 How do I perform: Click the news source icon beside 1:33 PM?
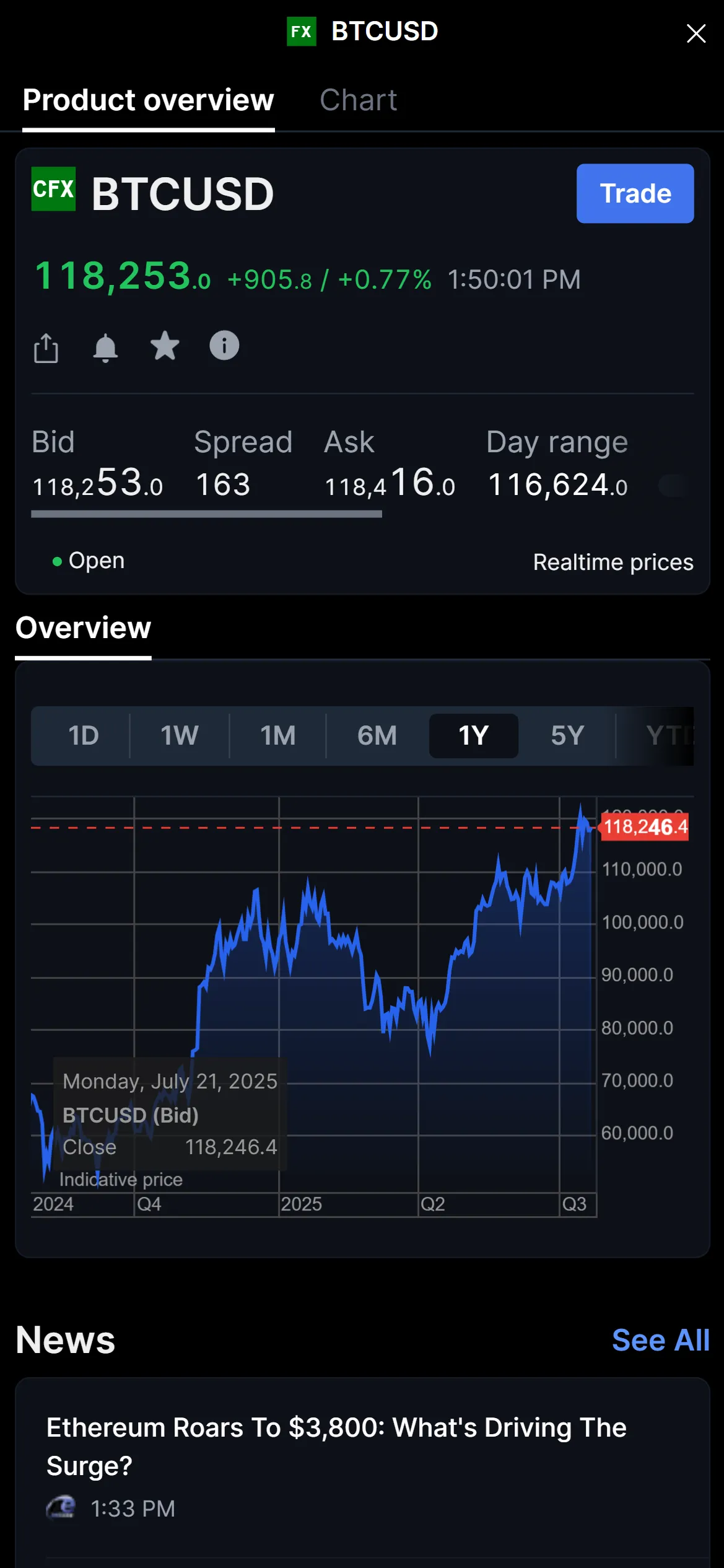click(61, 1507)
